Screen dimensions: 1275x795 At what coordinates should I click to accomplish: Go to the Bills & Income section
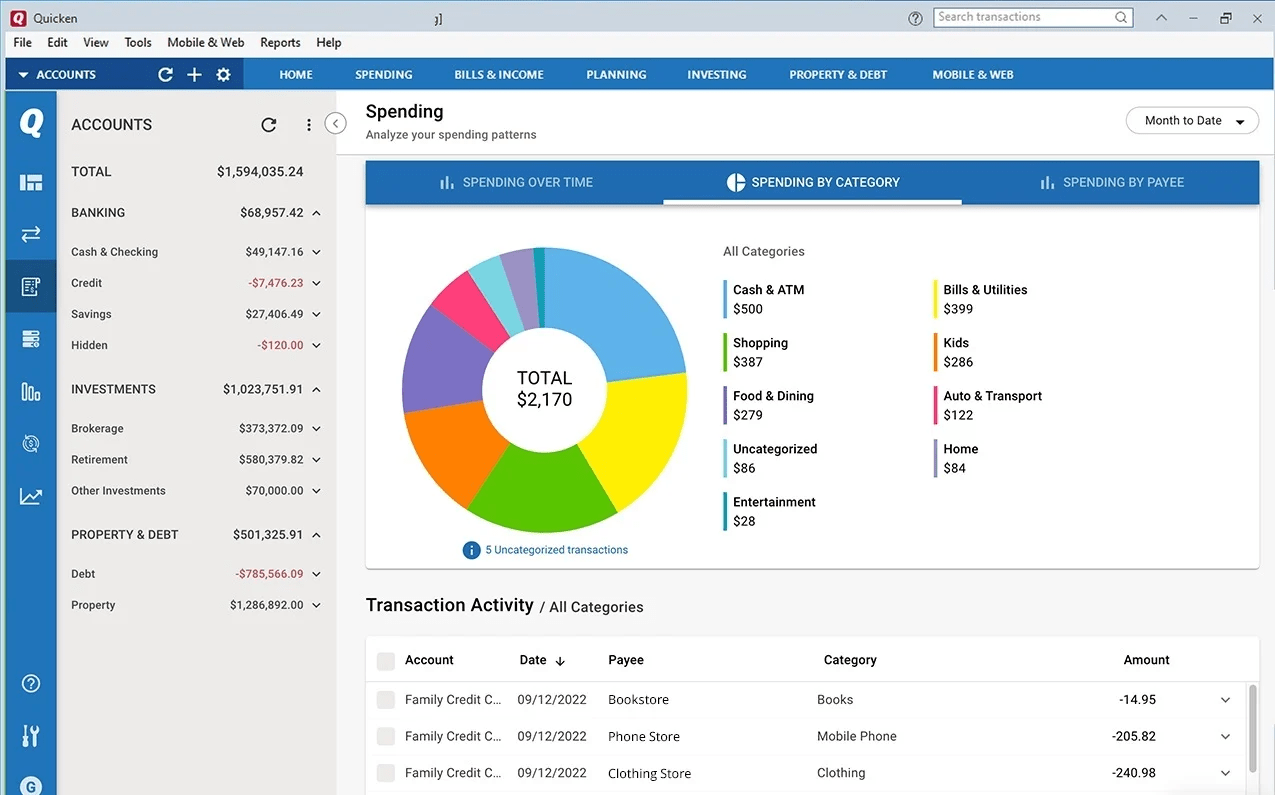coord(499,75)
